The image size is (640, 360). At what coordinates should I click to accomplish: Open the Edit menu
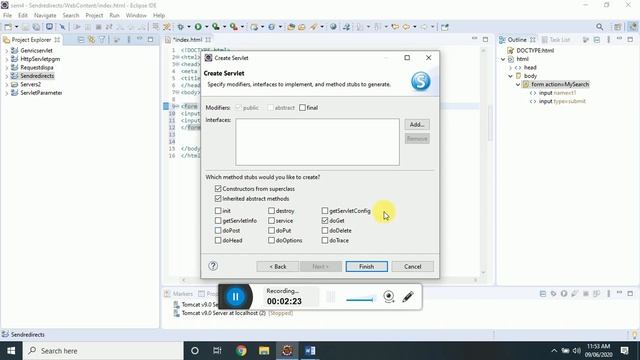(x=23, y=15)
